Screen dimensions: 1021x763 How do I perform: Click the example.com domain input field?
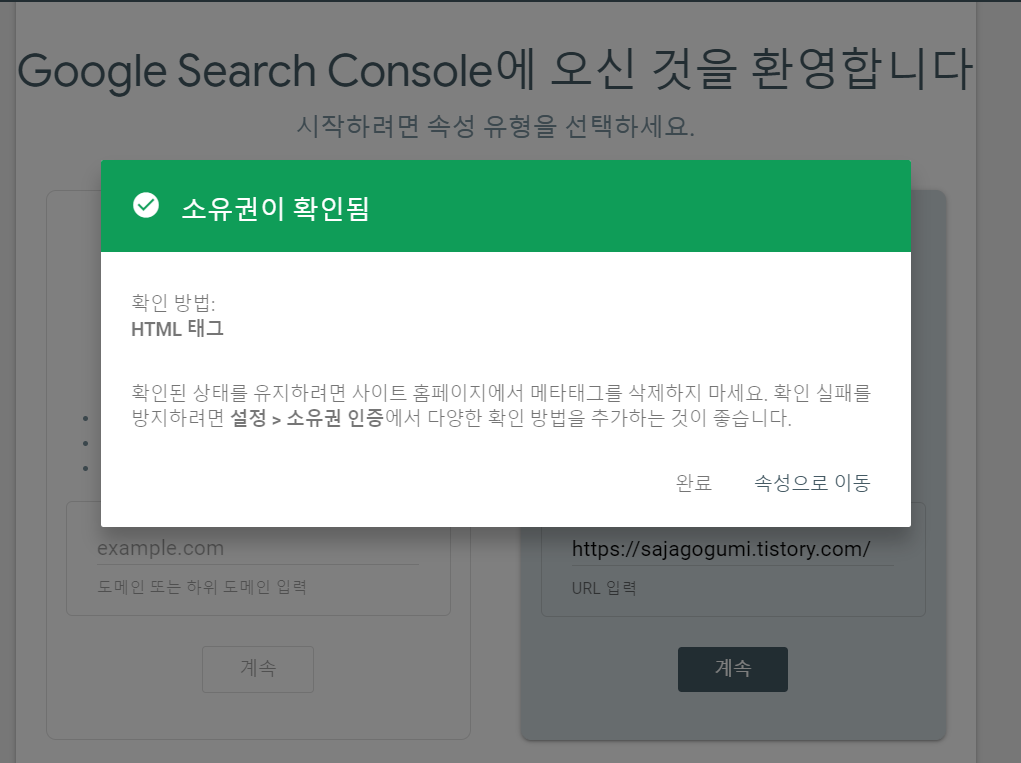258,548
